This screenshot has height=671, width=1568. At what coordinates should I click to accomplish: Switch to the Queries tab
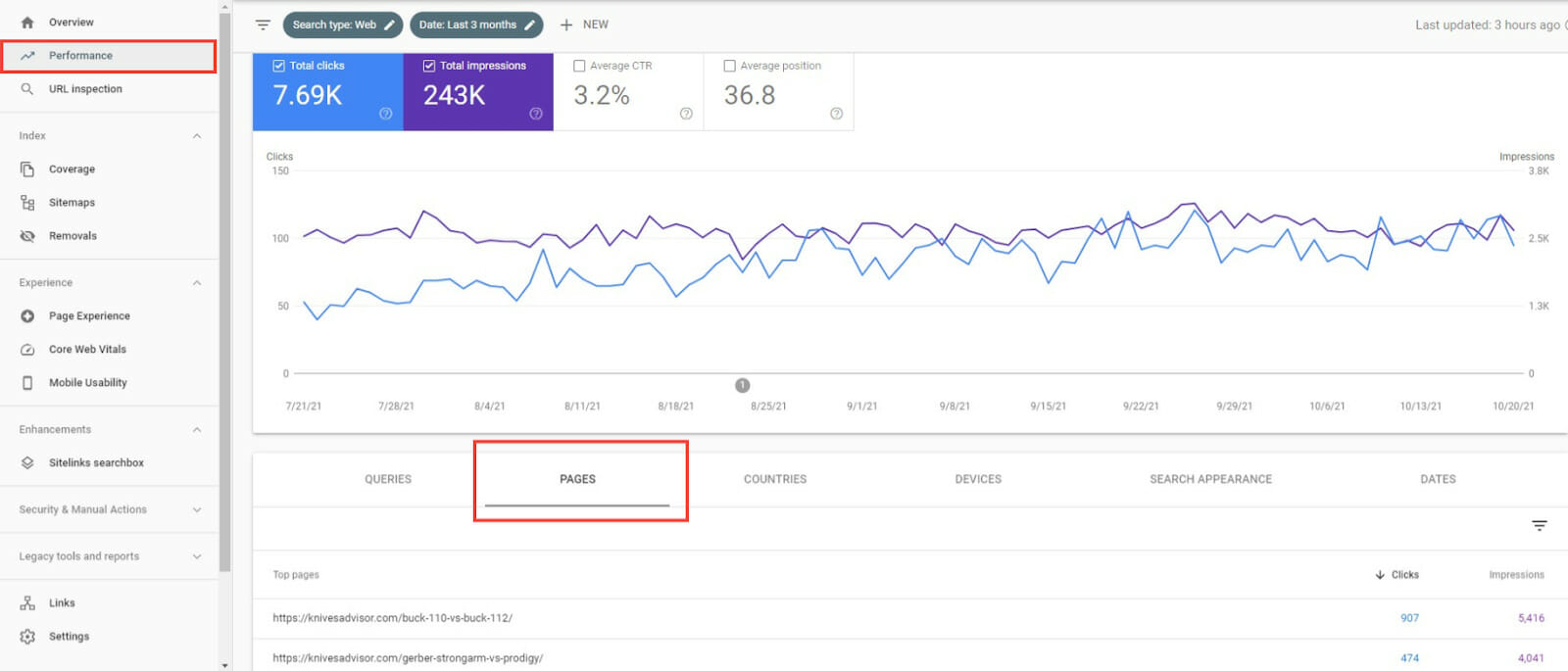point(388,479)
